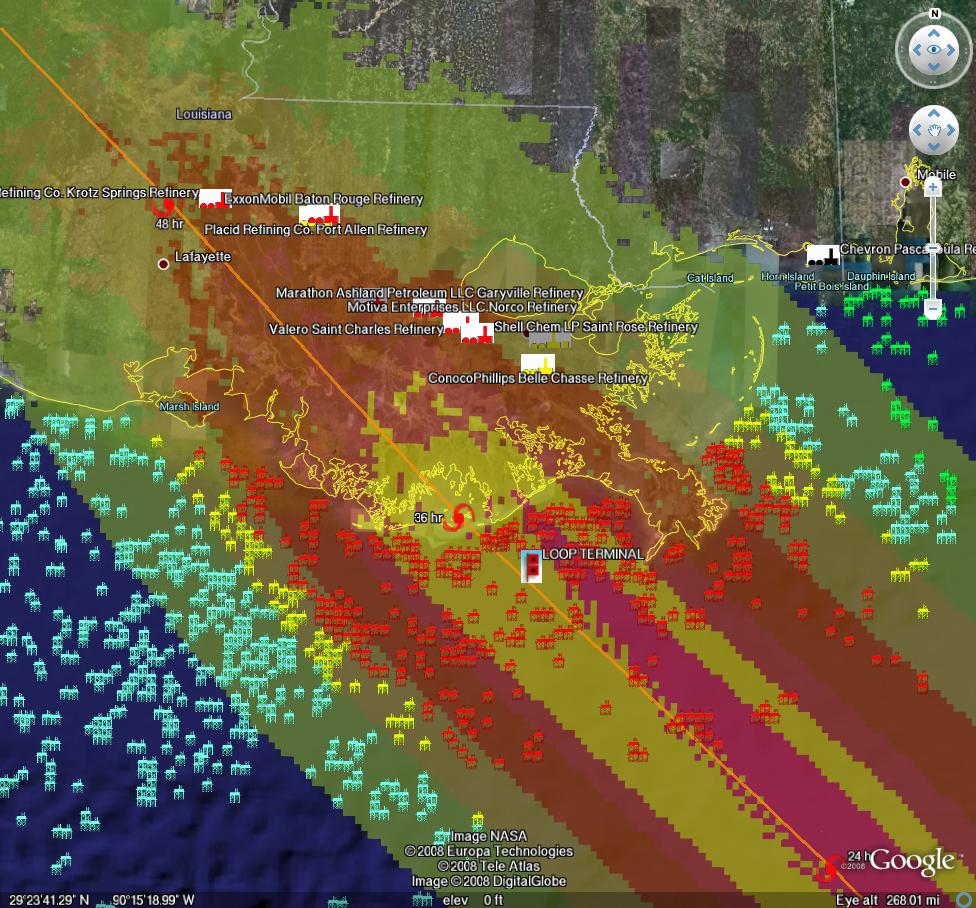Screen dimensions: 976x908
Task: Open the Chevron Pascagoula refinery icon
Action: (823, 255)
